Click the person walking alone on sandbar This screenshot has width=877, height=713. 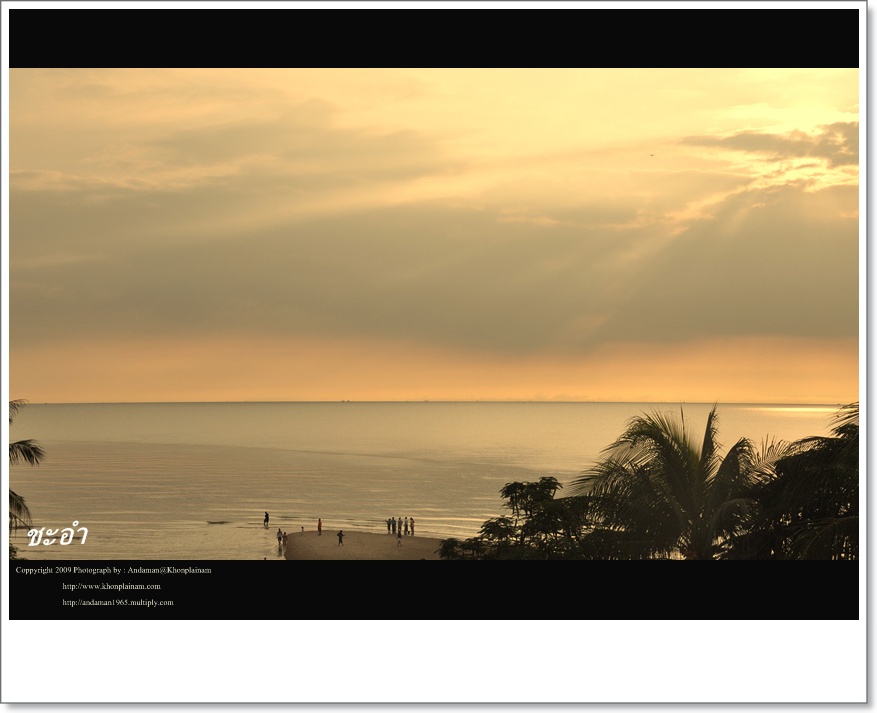(x=340, y=538)
